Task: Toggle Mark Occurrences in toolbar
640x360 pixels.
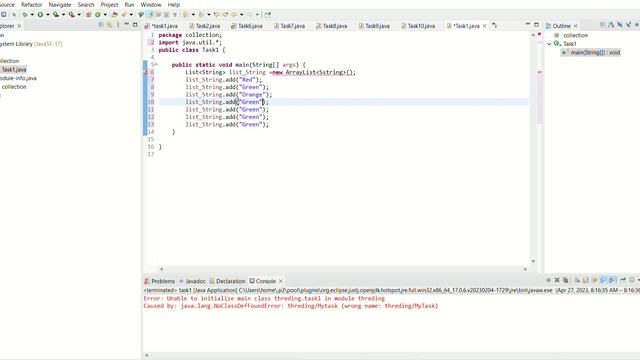Action: click(150, 14)
